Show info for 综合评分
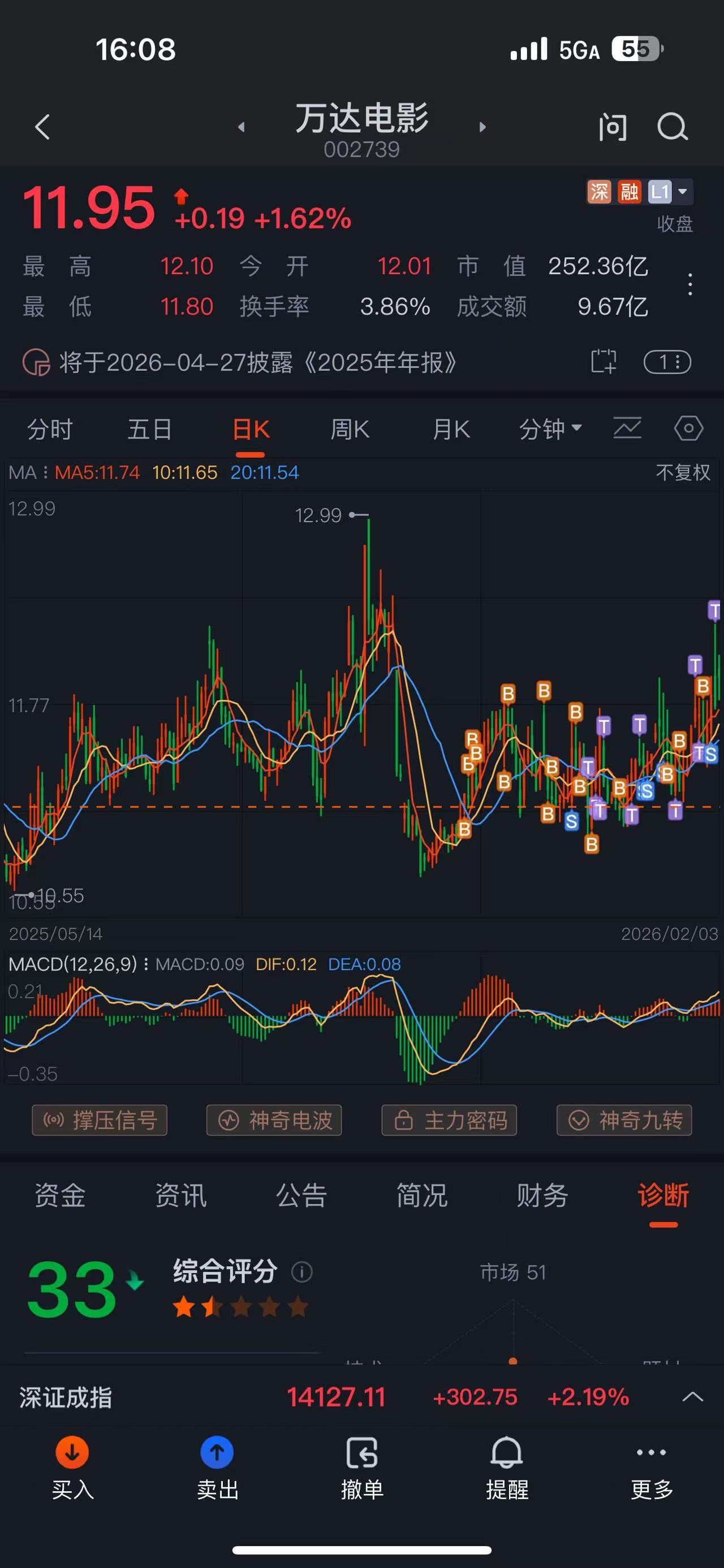The height and width of the screenshot is (1568, 724). coord(302,1272)
